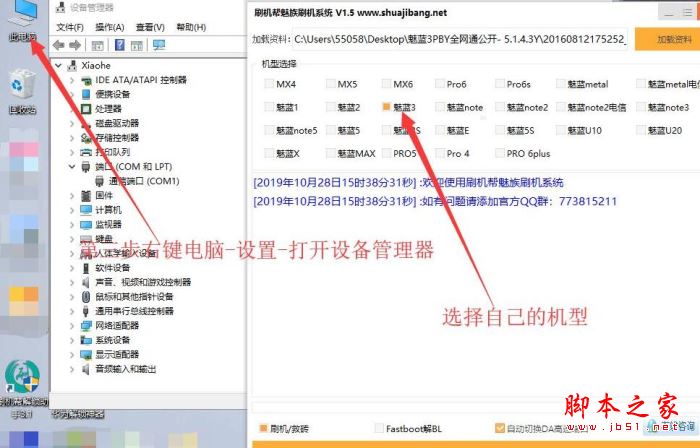
Task: Collapse the 端口 (COM 和 LPT) node
Action: coord(72,167)
